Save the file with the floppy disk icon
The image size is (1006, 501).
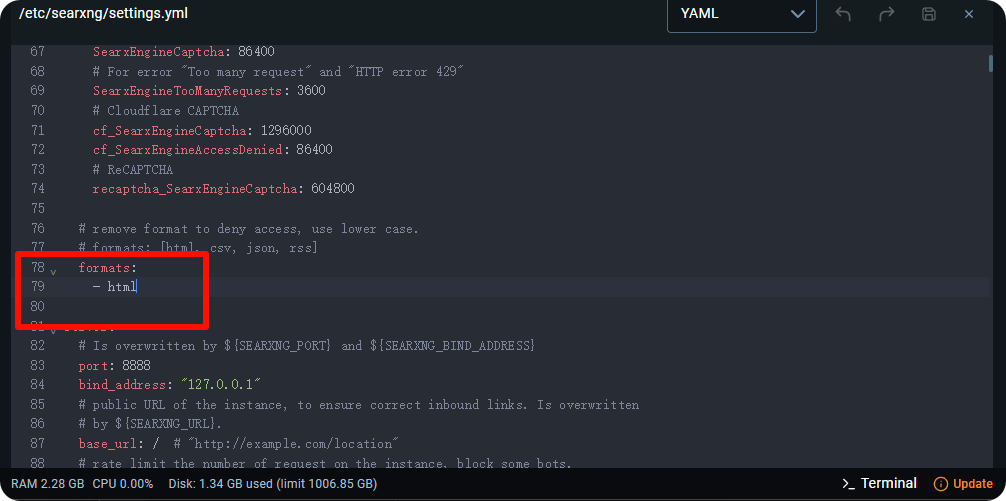(929, 14)
